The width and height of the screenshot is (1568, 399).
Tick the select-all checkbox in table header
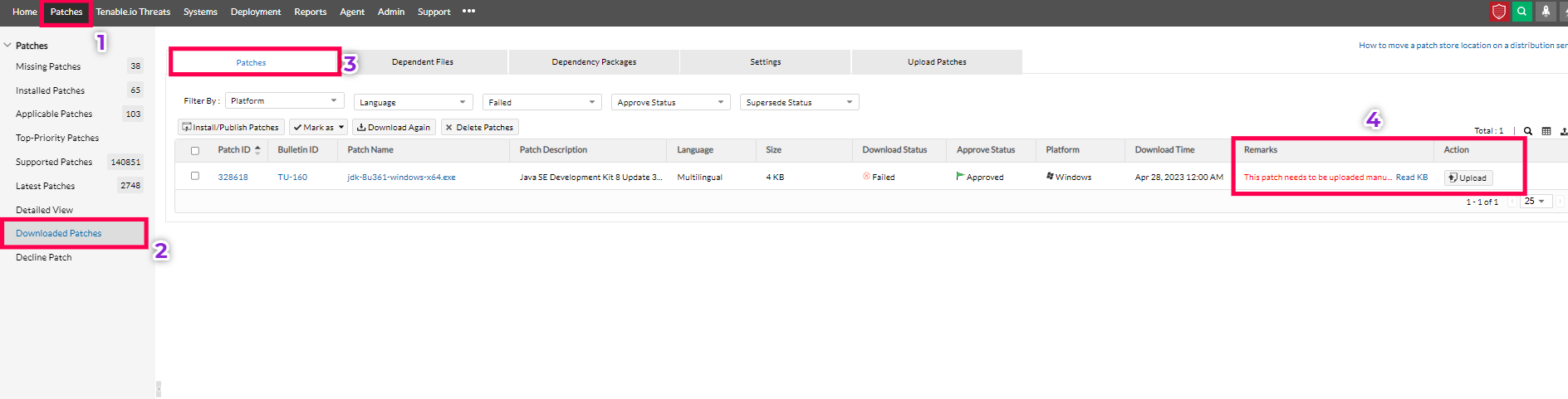(x=195, y=151)
